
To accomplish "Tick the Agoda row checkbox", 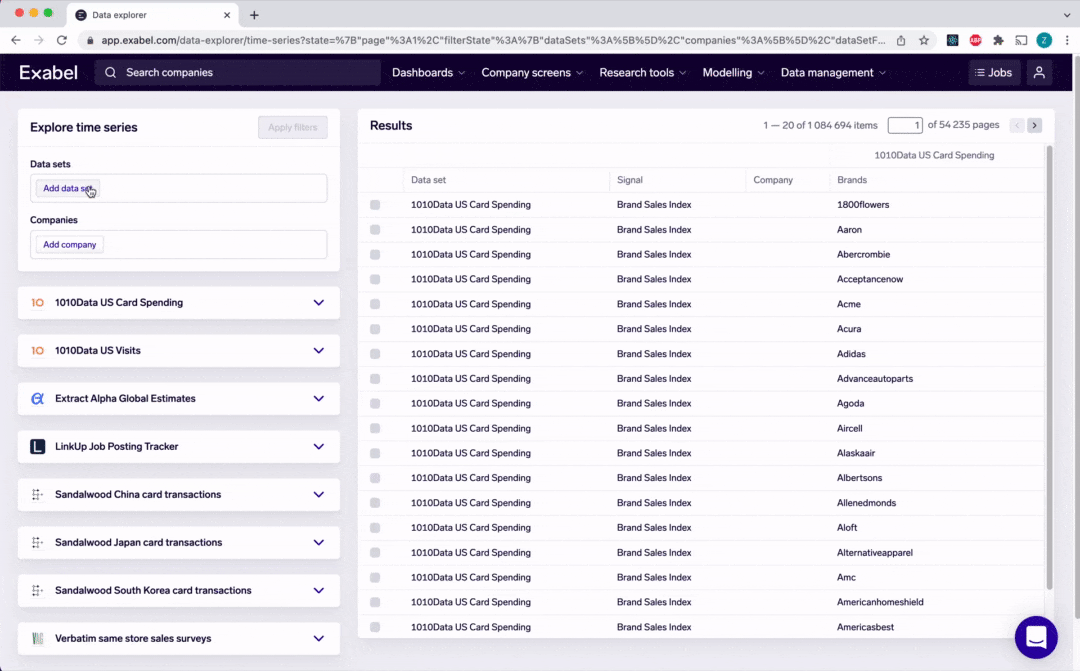I will coord(375,403).
